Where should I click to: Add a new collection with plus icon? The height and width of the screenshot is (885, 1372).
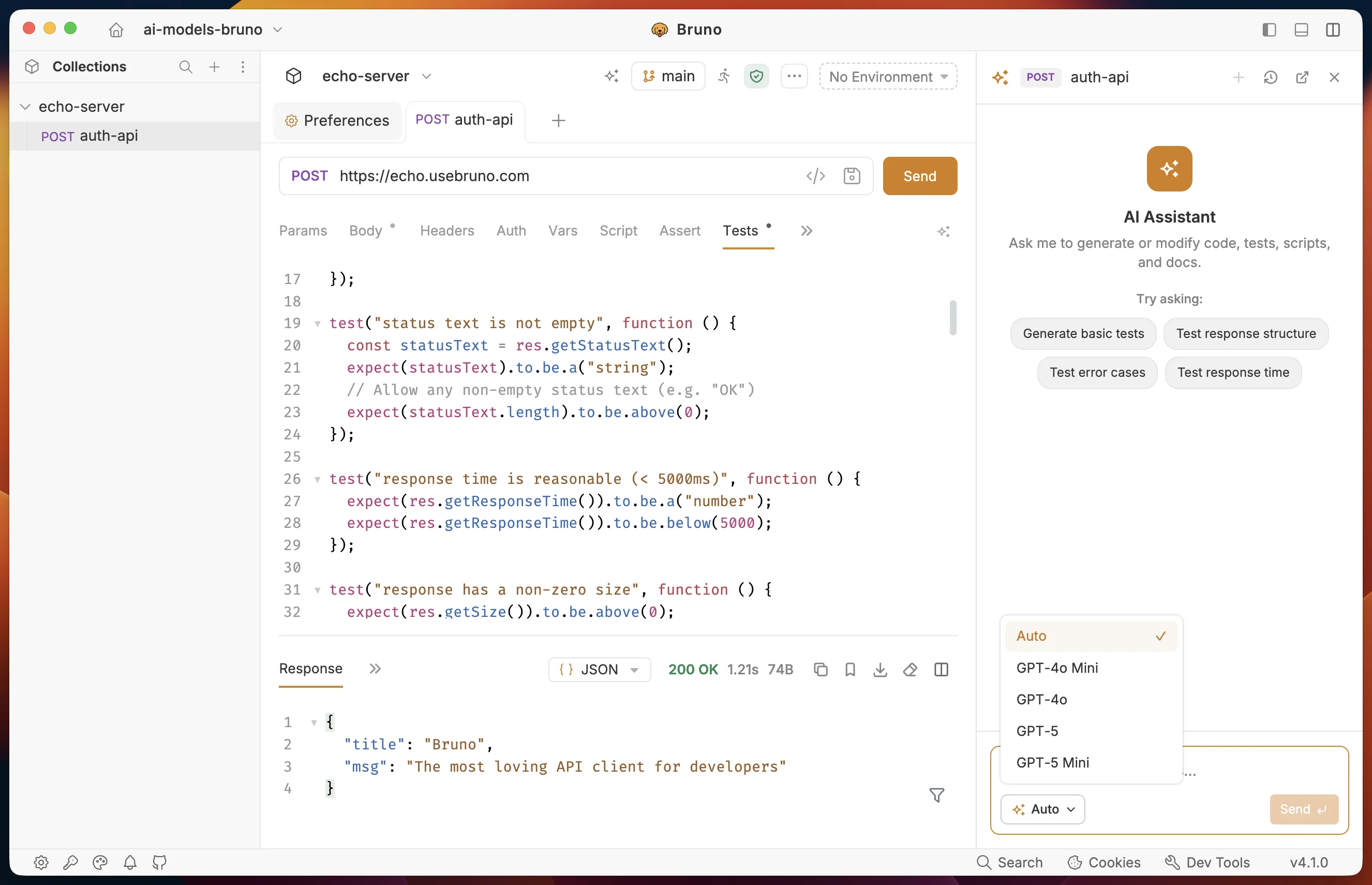click(x=214, y=67)
